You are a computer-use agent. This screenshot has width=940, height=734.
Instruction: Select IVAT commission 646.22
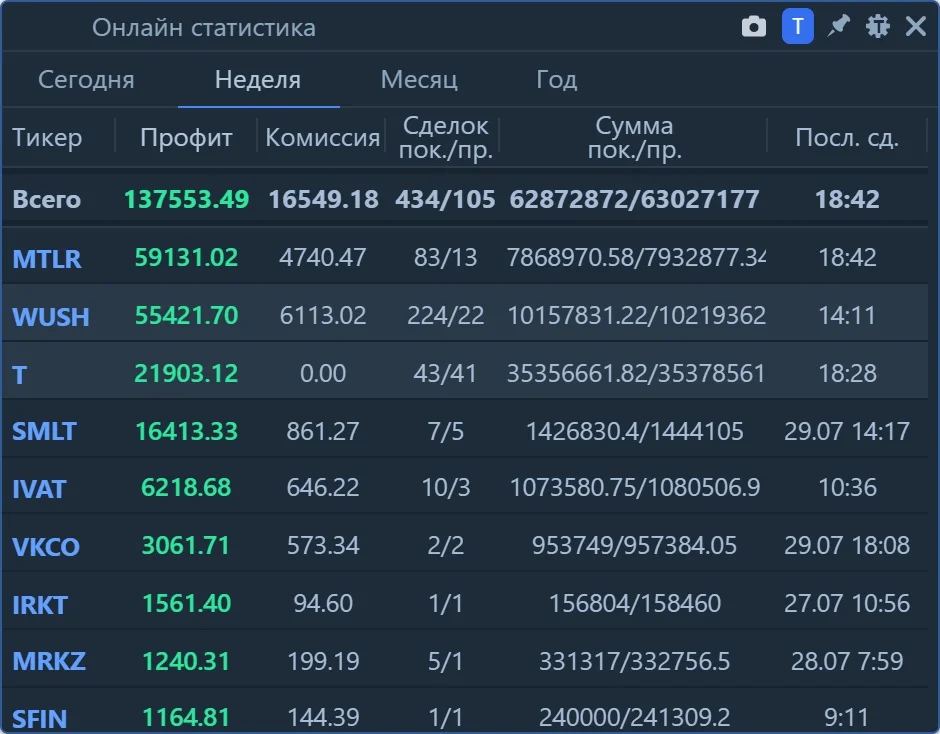(323, 487)
